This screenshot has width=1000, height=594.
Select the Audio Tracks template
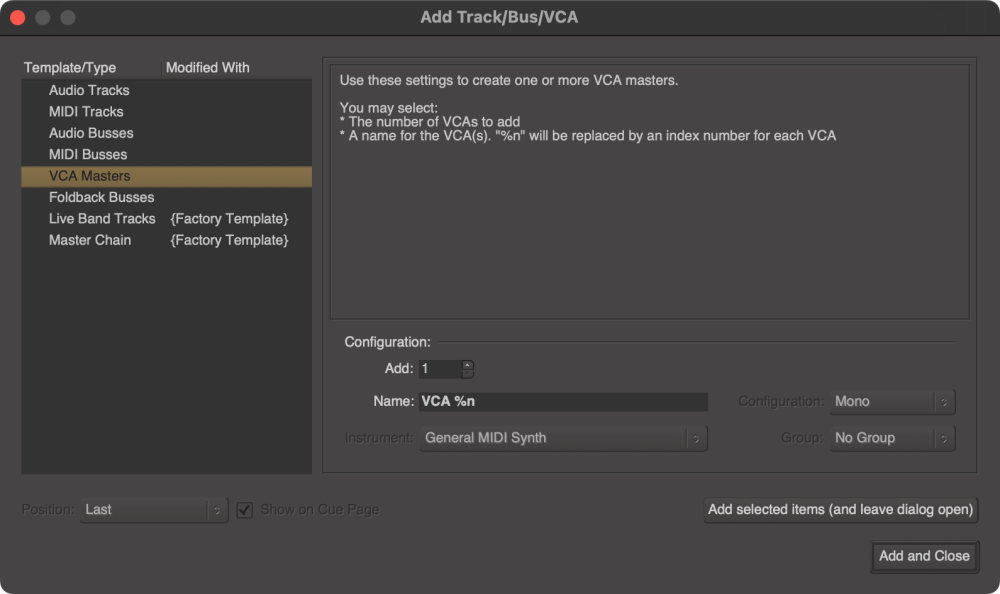89,90
